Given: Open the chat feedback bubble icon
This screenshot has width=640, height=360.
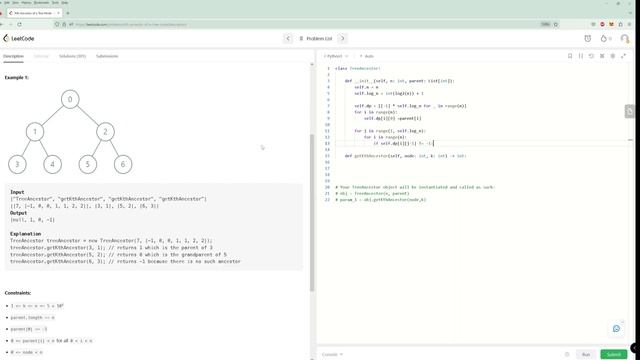Looking at the screenshot, I should 616,329.
